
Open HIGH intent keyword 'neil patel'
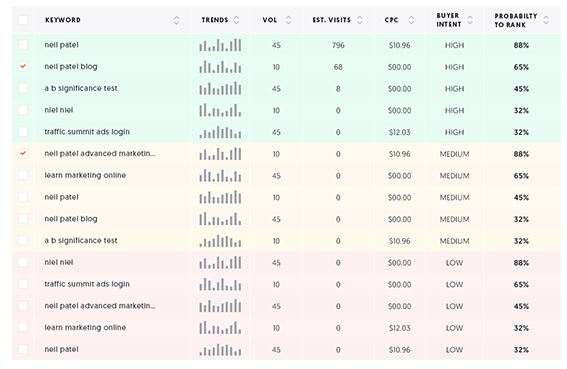[61, 45]
